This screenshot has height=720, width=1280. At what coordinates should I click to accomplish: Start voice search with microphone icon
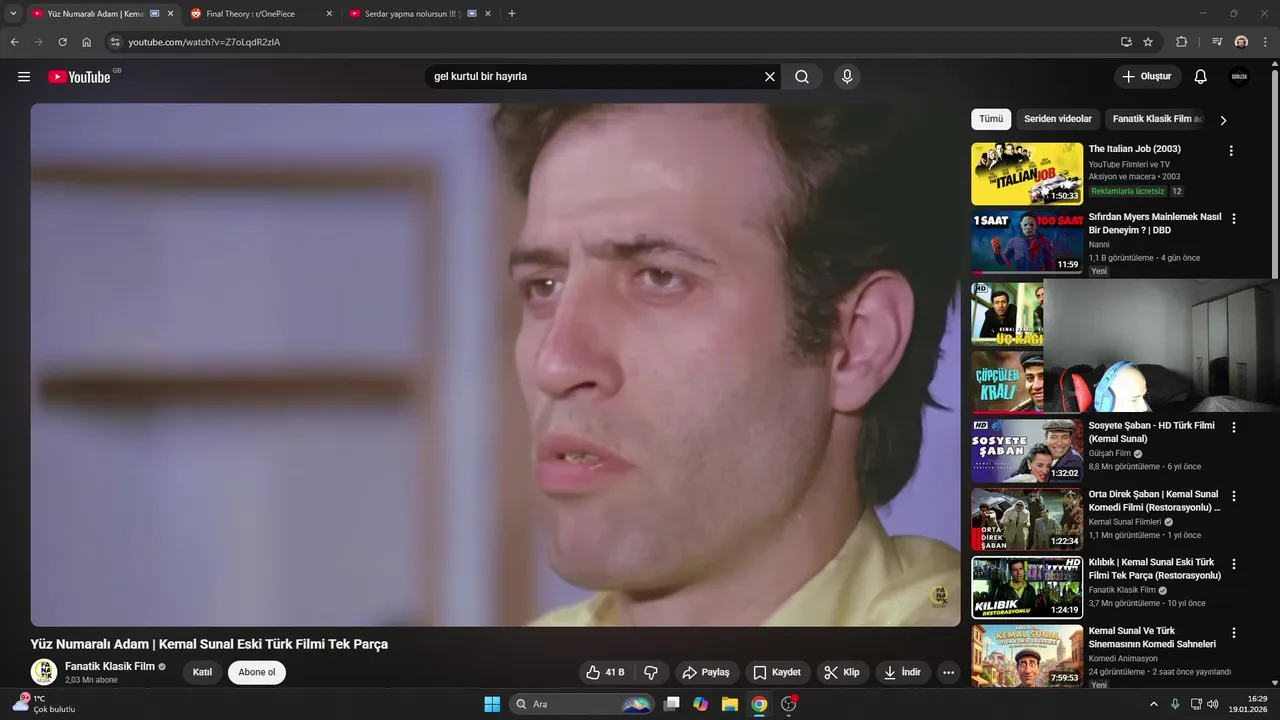click(x=847, y=77)
